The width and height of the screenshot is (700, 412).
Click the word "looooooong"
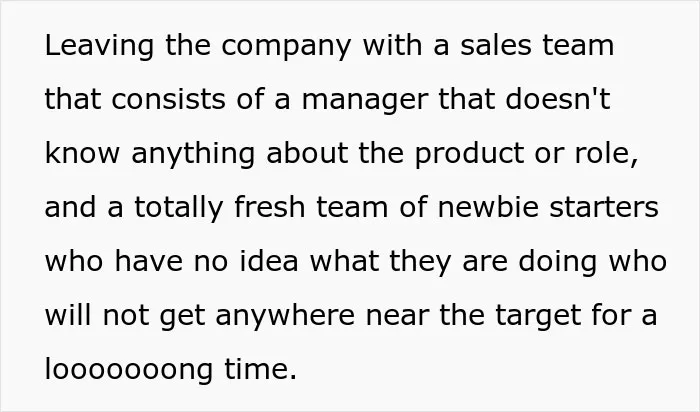(129, 371)
